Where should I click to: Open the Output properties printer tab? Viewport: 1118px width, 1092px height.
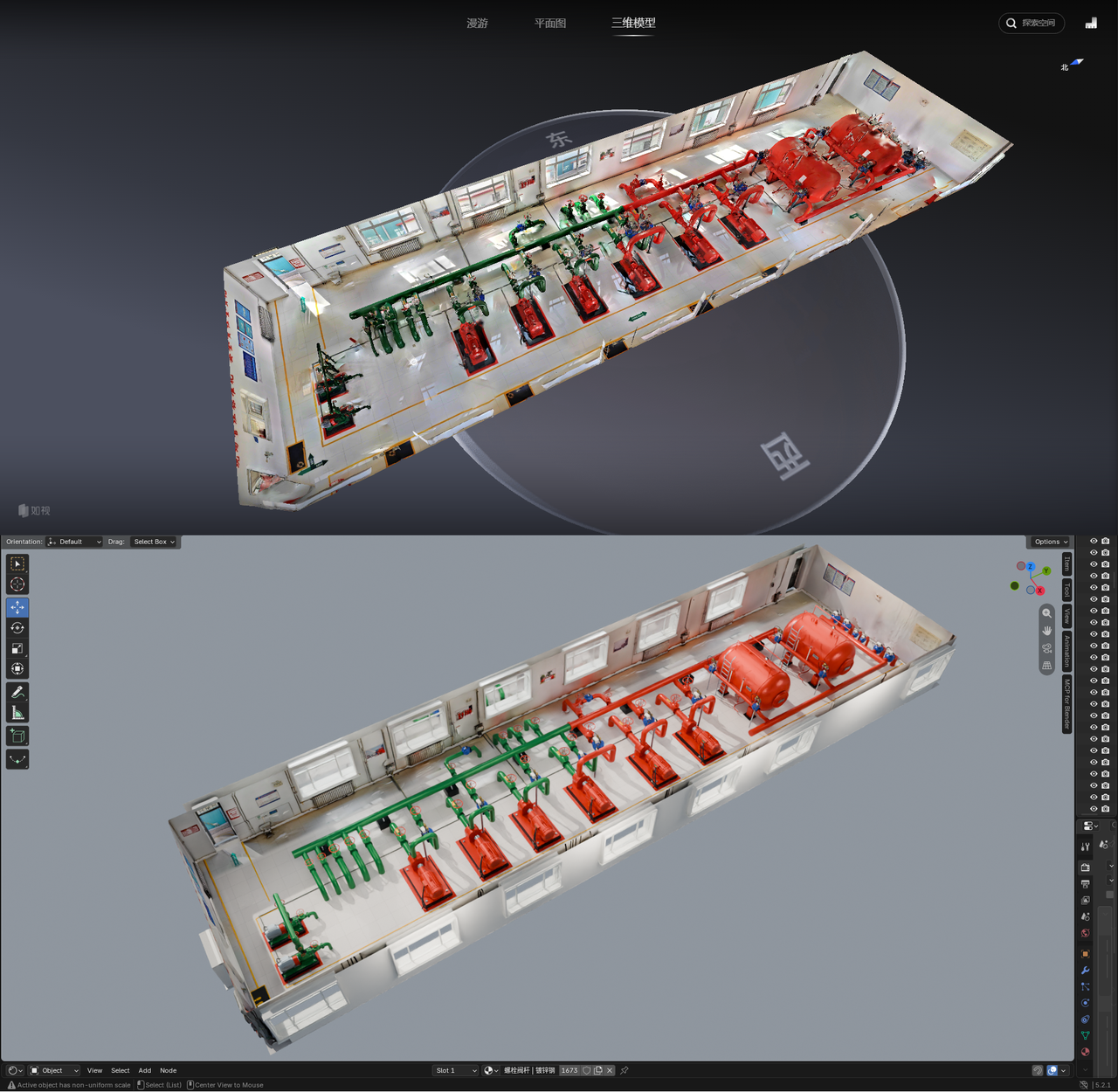click(1086, 884)
